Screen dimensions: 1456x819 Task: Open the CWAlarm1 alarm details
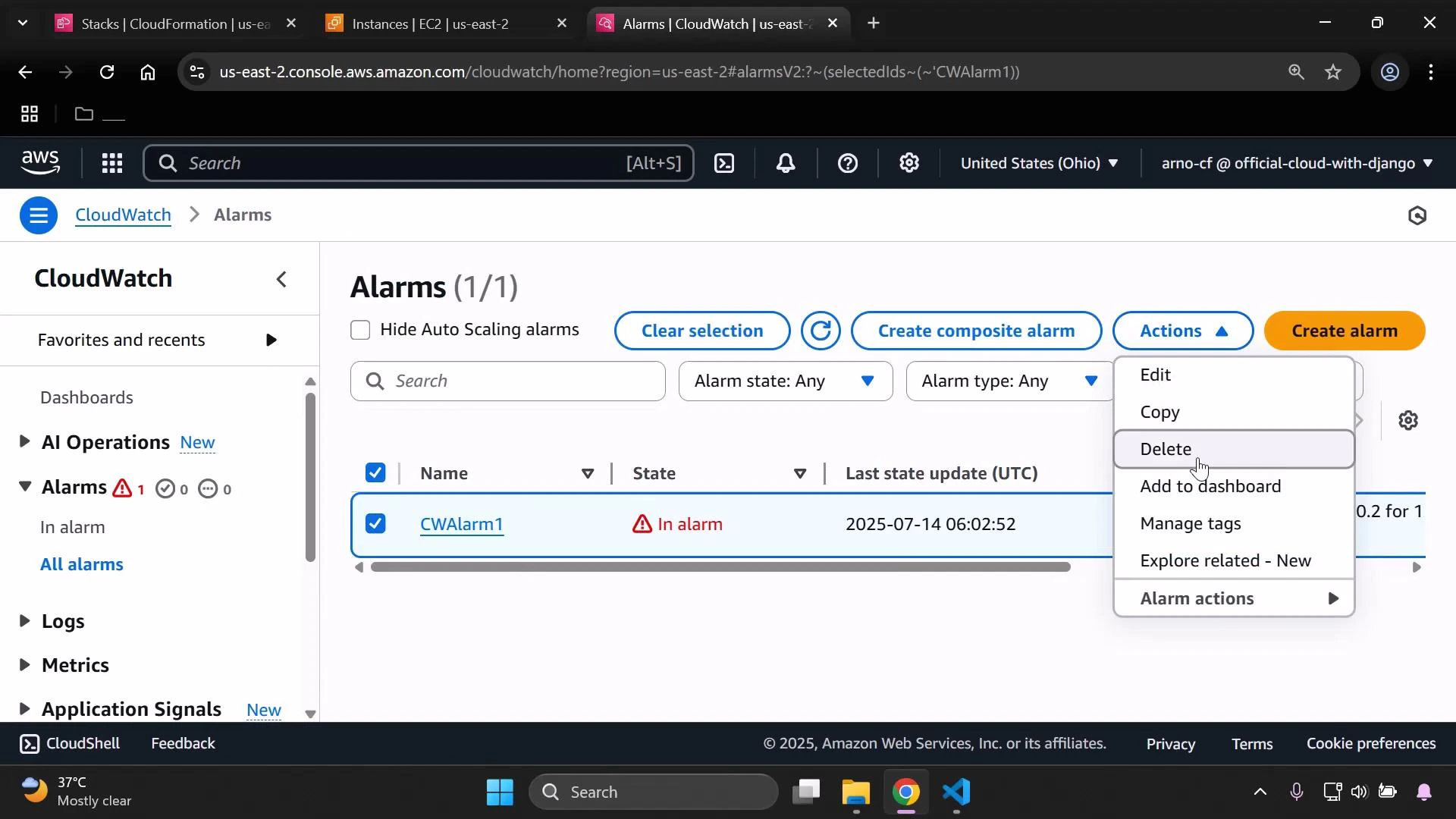pyautogui.click(x=461, y=523)
